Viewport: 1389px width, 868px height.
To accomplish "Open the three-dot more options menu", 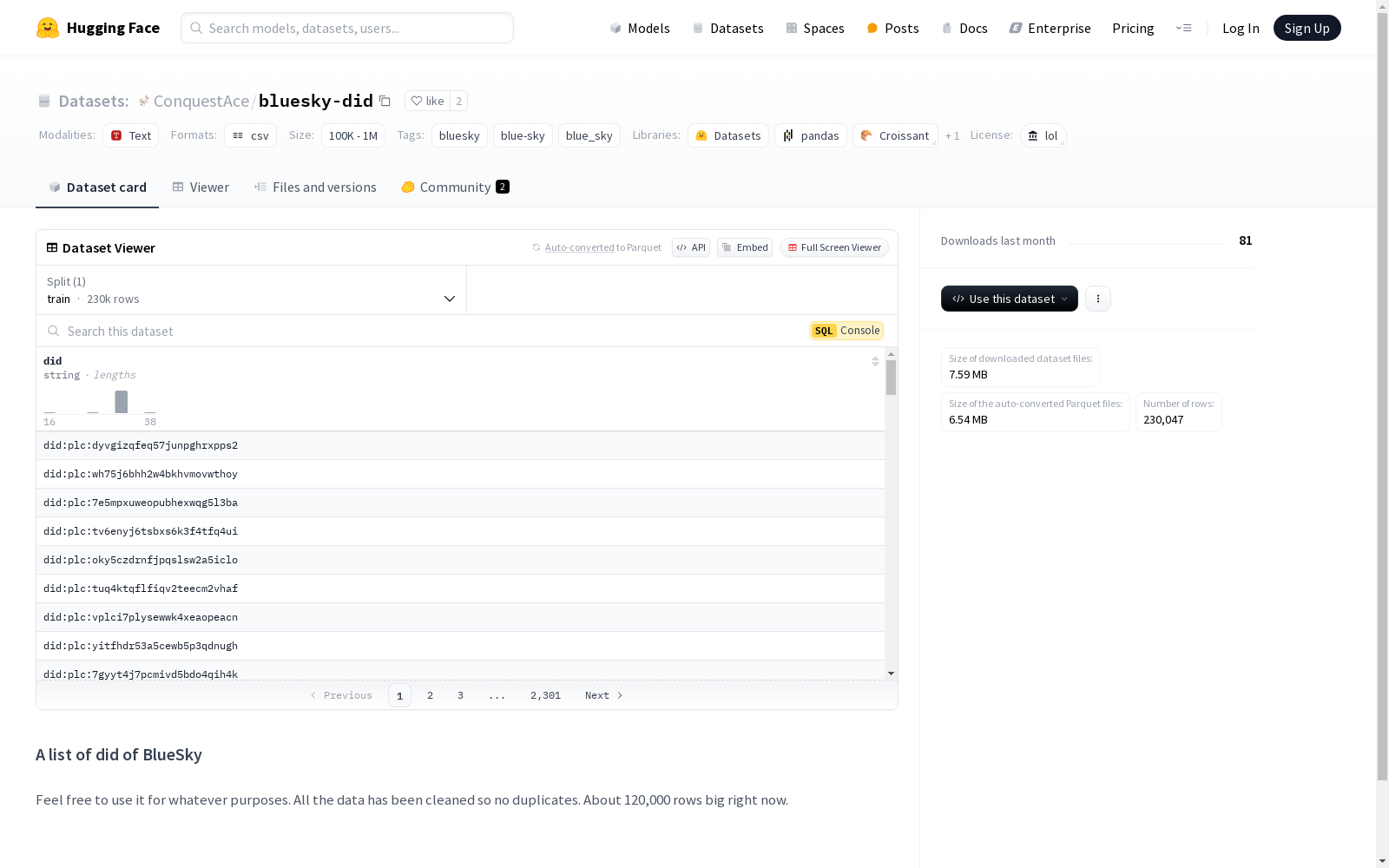I will coord(1098,299).
